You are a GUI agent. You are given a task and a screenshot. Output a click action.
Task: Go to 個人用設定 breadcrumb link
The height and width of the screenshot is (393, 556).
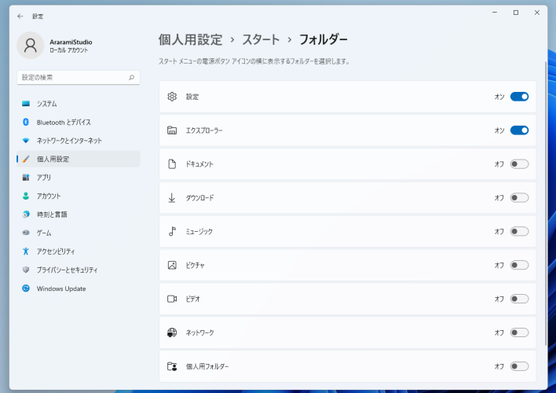[190, 39]
